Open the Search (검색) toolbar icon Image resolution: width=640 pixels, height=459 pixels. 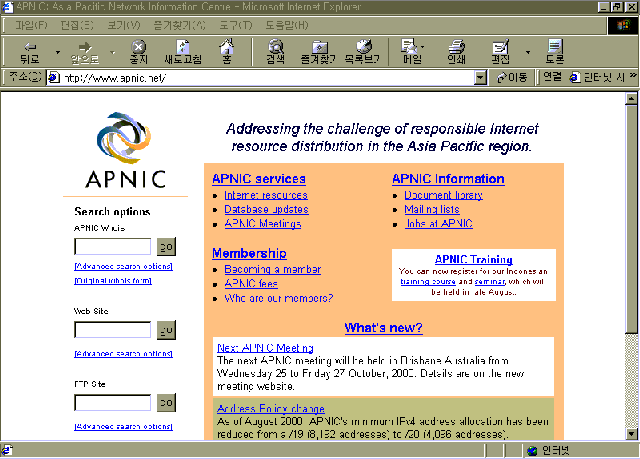[276, 51]
